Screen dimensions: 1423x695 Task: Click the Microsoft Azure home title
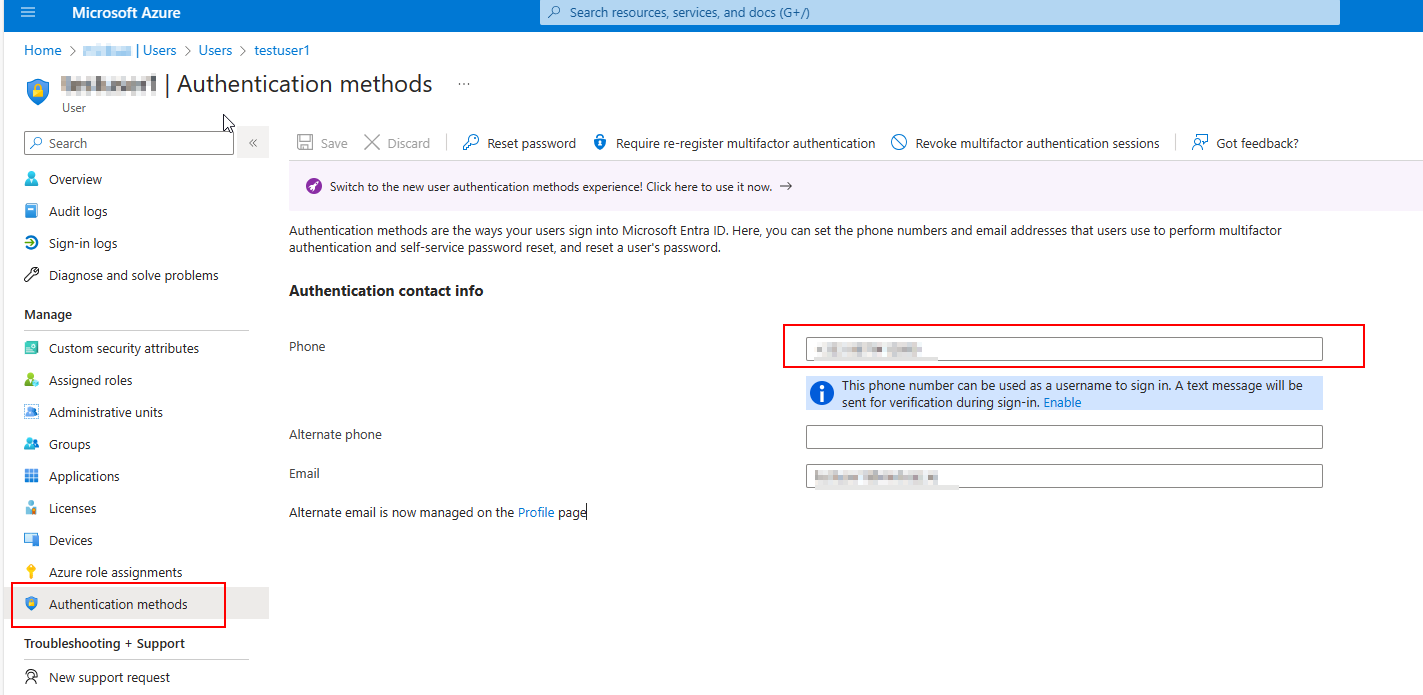click(126, 13)
